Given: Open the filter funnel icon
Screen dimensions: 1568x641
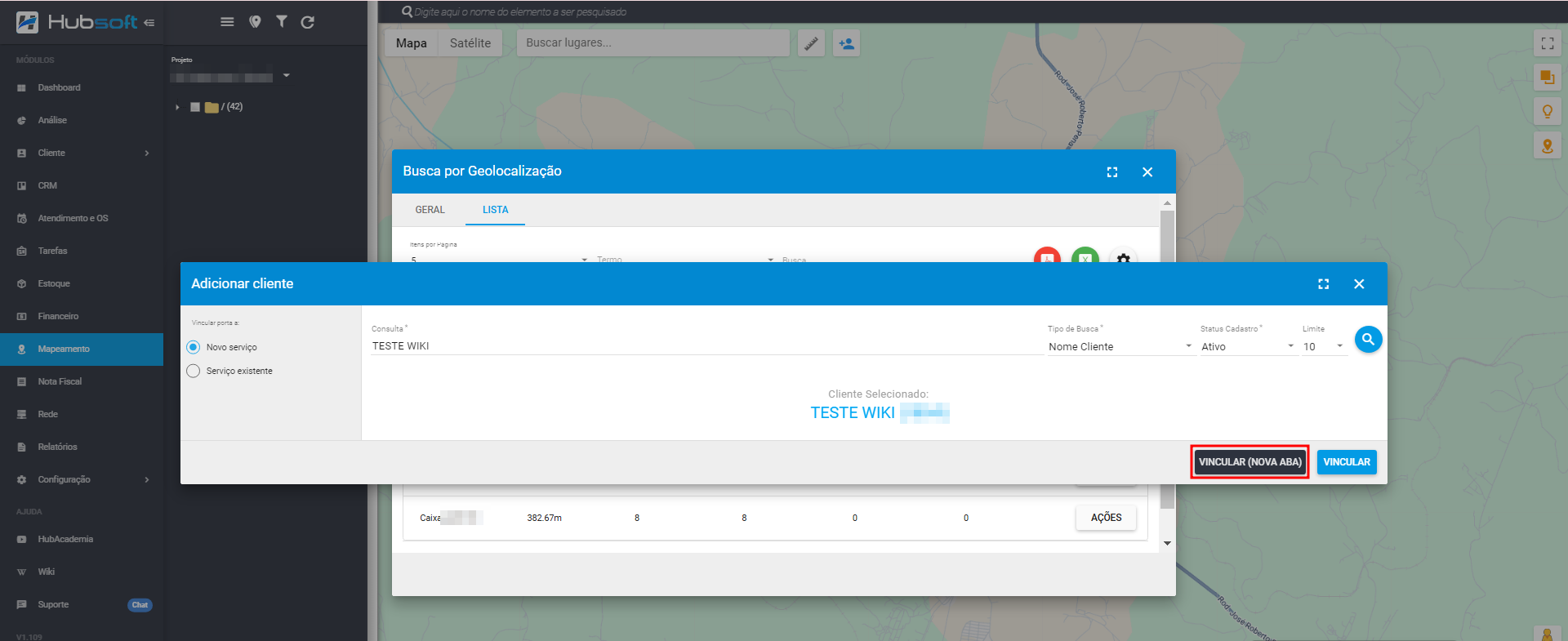Looking at the screenshot, I should (281, 22).
